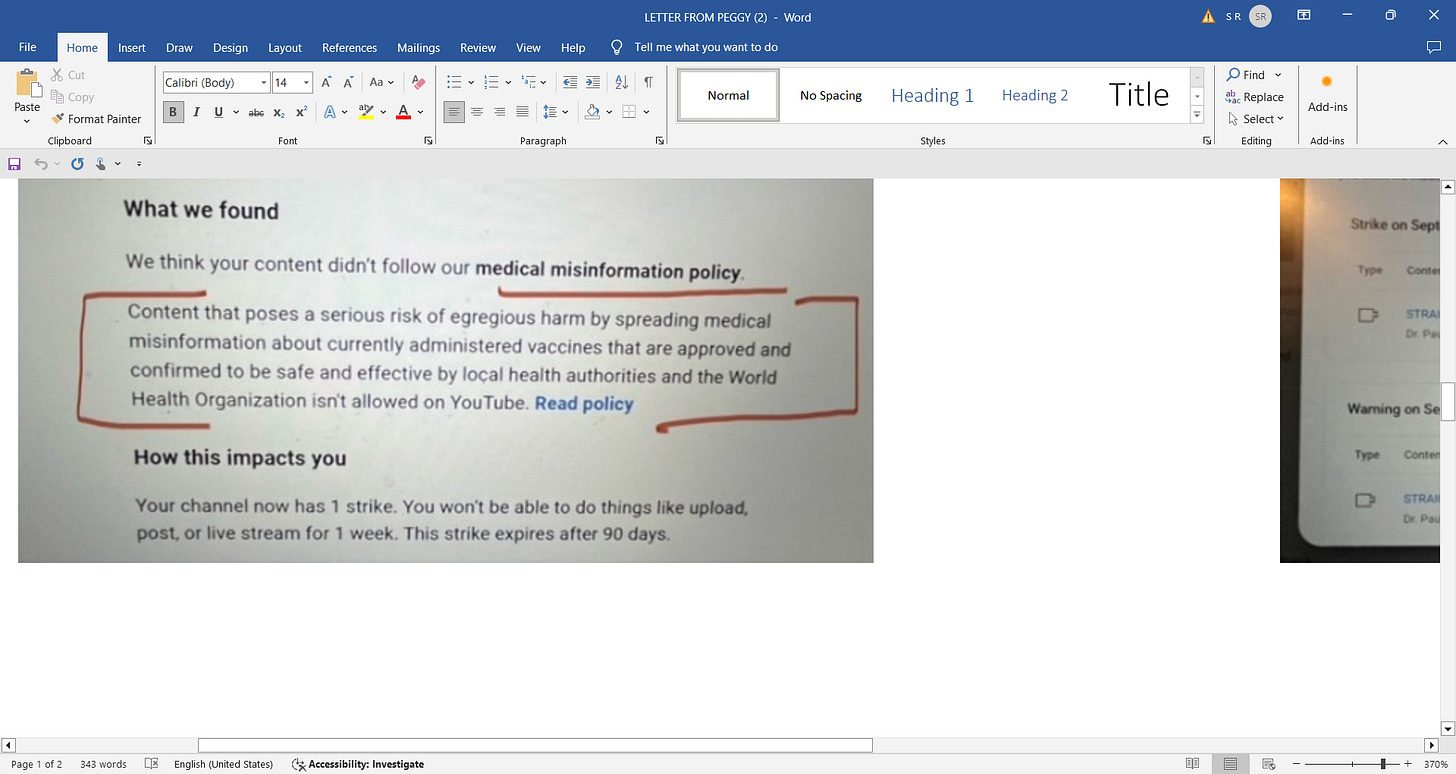Toggle Bold formatting
The width and height of the screenshot is (1456, 774).
pos(173,112)
